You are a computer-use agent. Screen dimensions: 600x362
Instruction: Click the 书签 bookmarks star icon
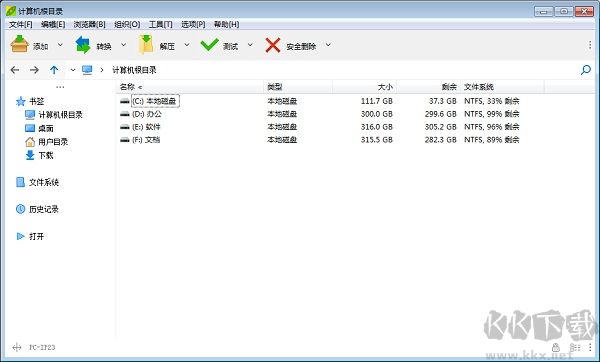21,101
